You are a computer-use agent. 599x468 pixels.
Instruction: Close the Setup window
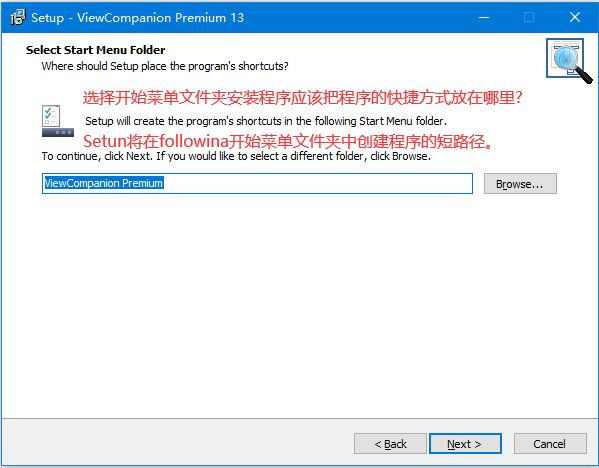click(x=575, y=17)
